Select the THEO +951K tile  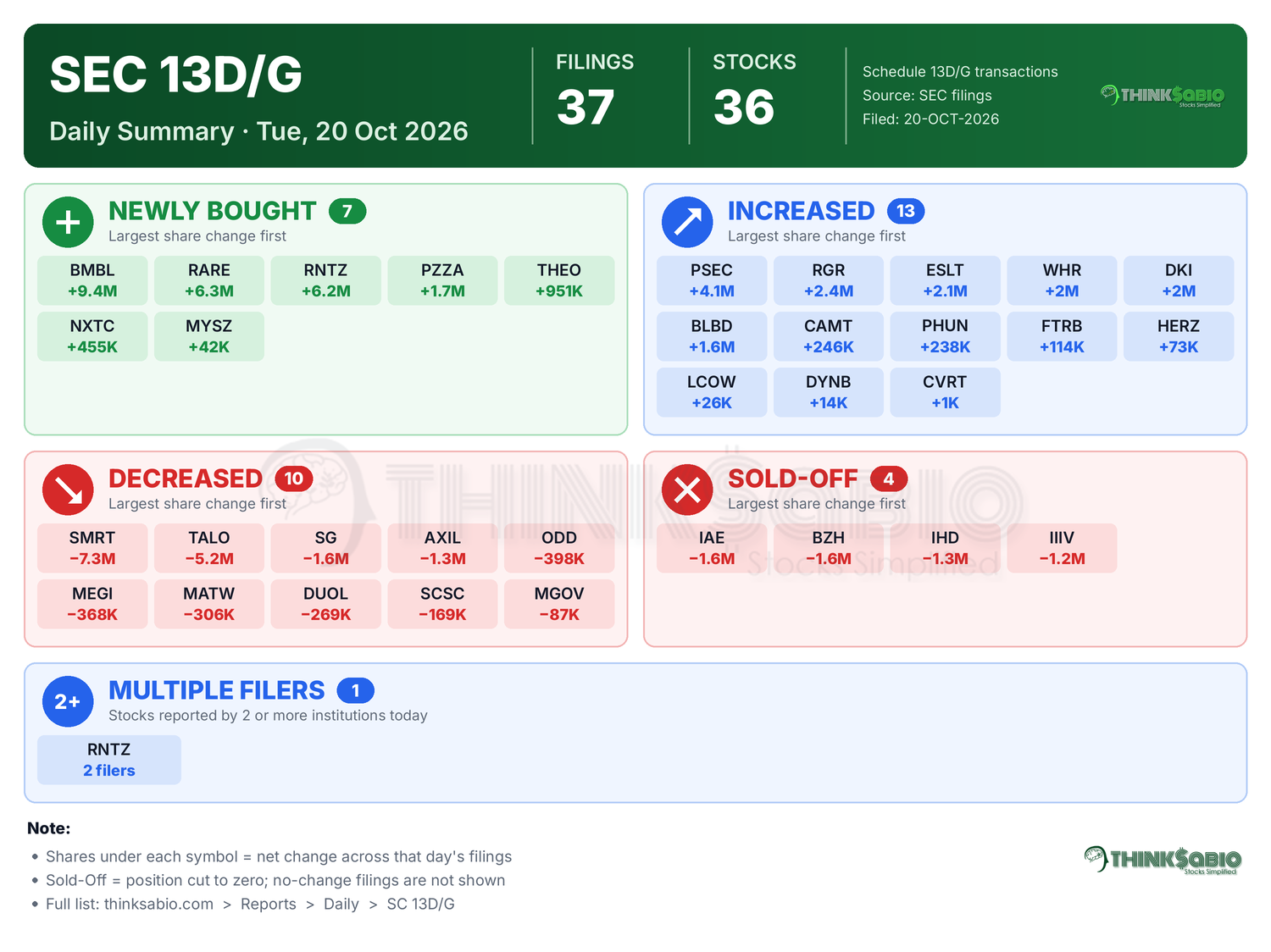pyautogui.click(x=559, y=280)
